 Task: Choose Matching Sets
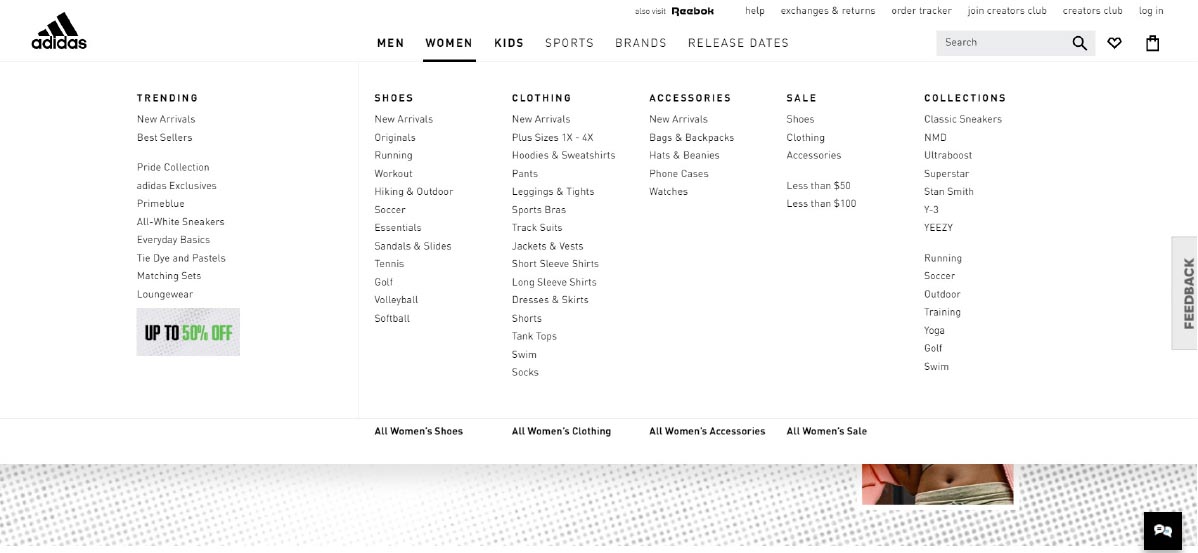[169, 276]
